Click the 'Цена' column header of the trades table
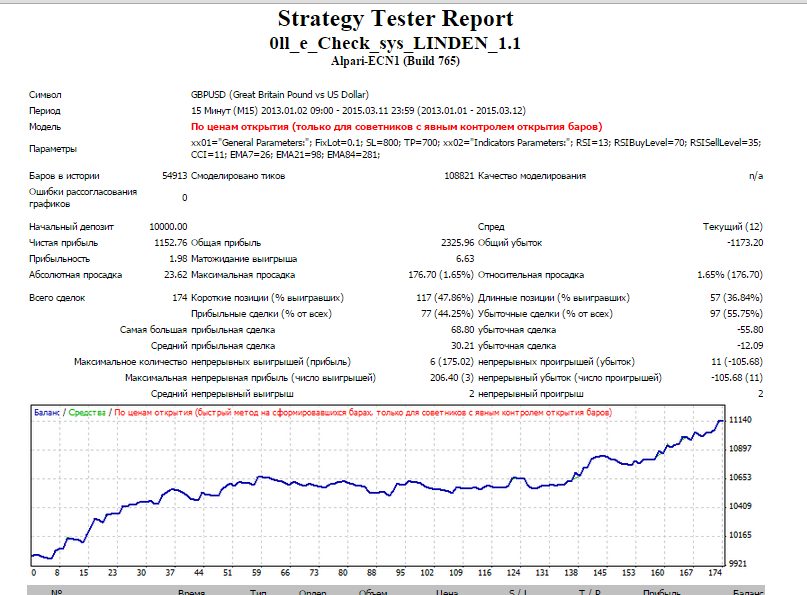807x595 pixels. [x=447, y=592]
